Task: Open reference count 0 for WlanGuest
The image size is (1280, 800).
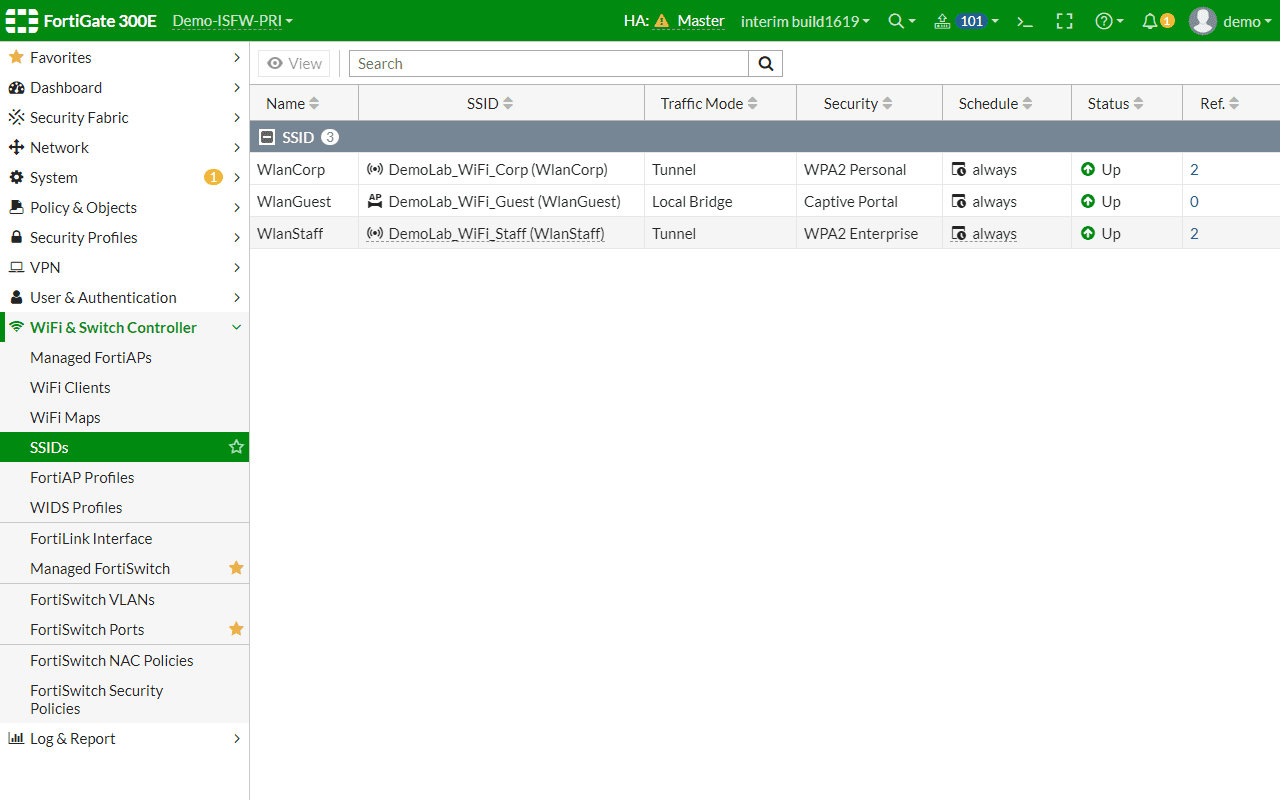Action: coord(1194,202)
